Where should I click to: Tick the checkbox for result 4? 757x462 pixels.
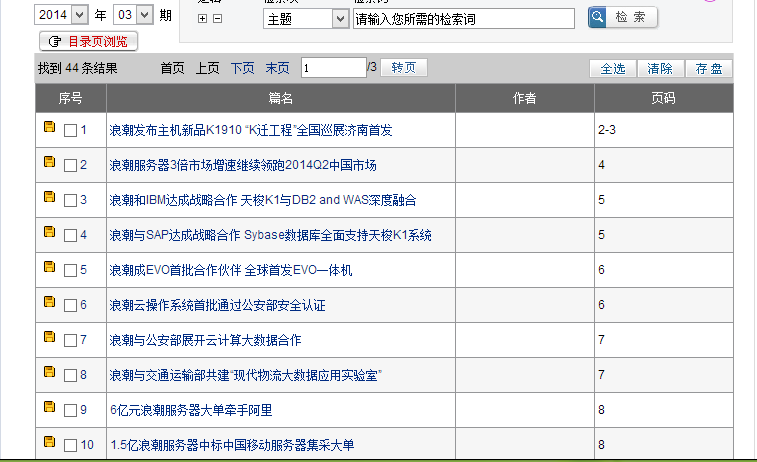[70, 236]
